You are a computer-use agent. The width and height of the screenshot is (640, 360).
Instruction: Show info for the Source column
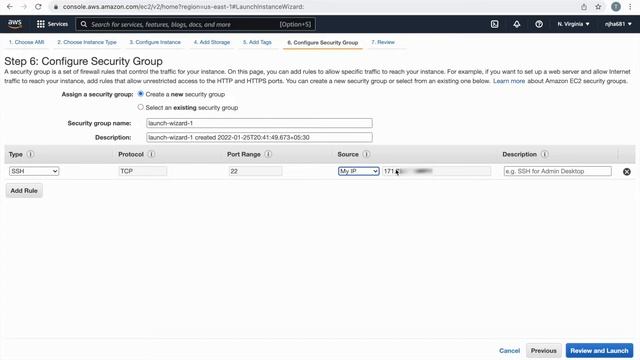pos(366,154)
